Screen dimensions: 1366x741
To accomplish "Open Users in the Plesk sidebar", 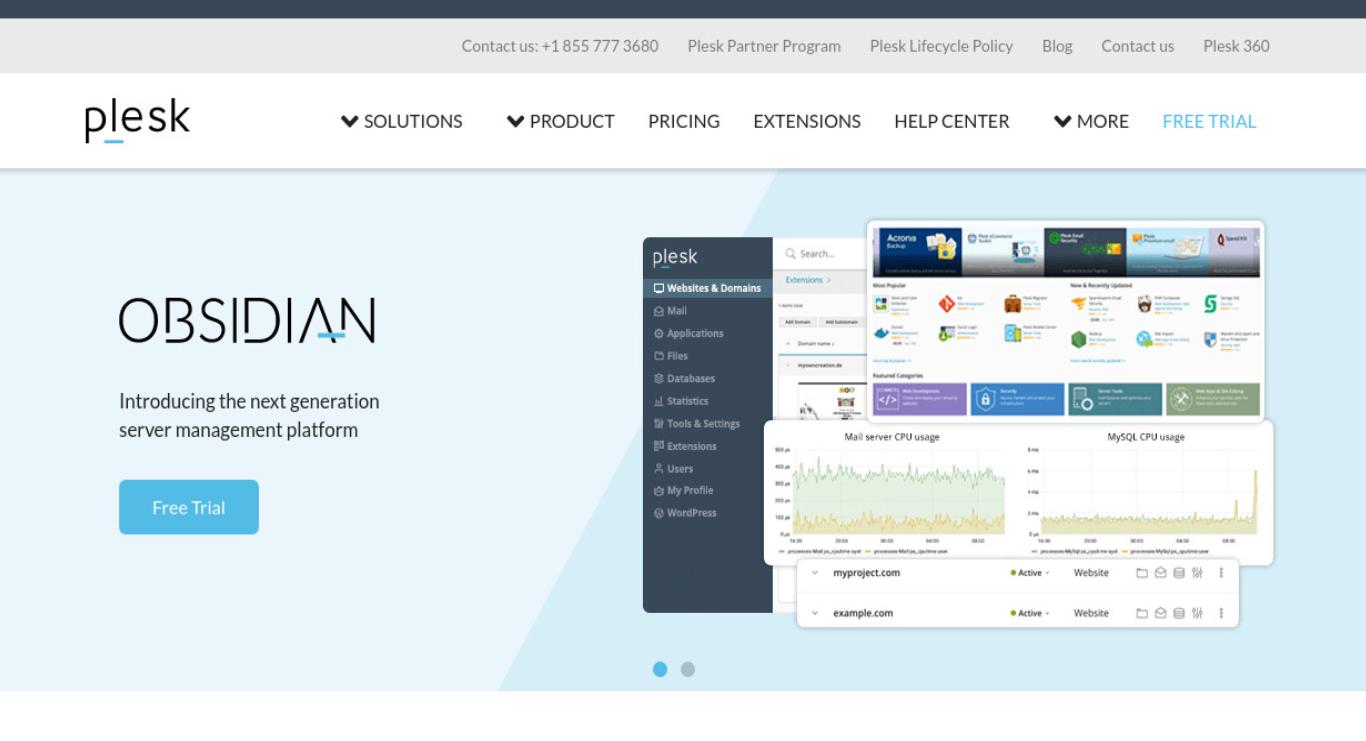I will tap(673, 468).
